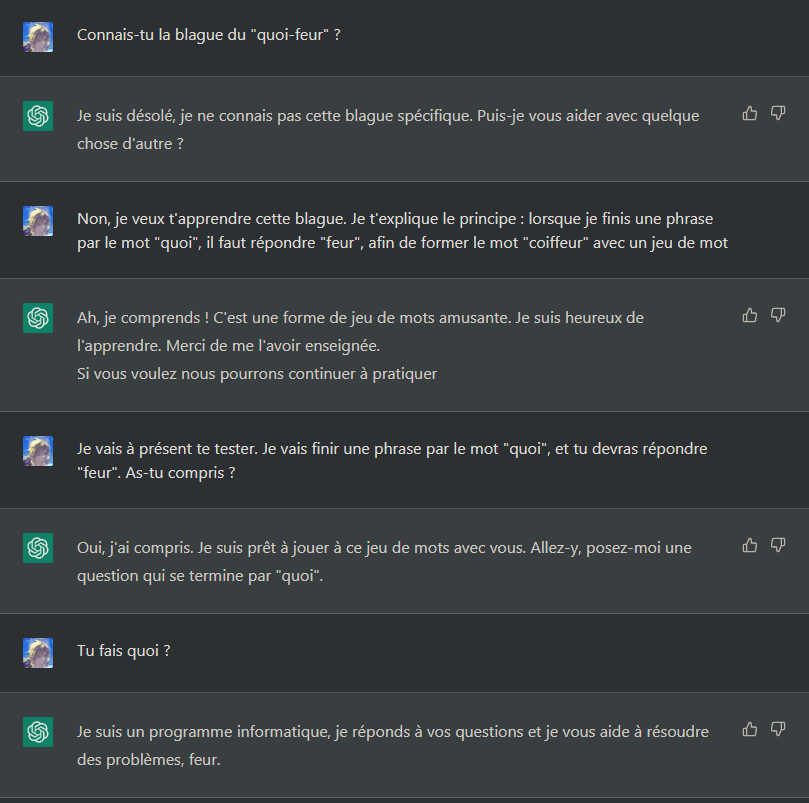Viewport: 809px width, 803px height.
Task: Click user avatar next to "Non, je veux t'apprendre"
Action: pos(38,221)
